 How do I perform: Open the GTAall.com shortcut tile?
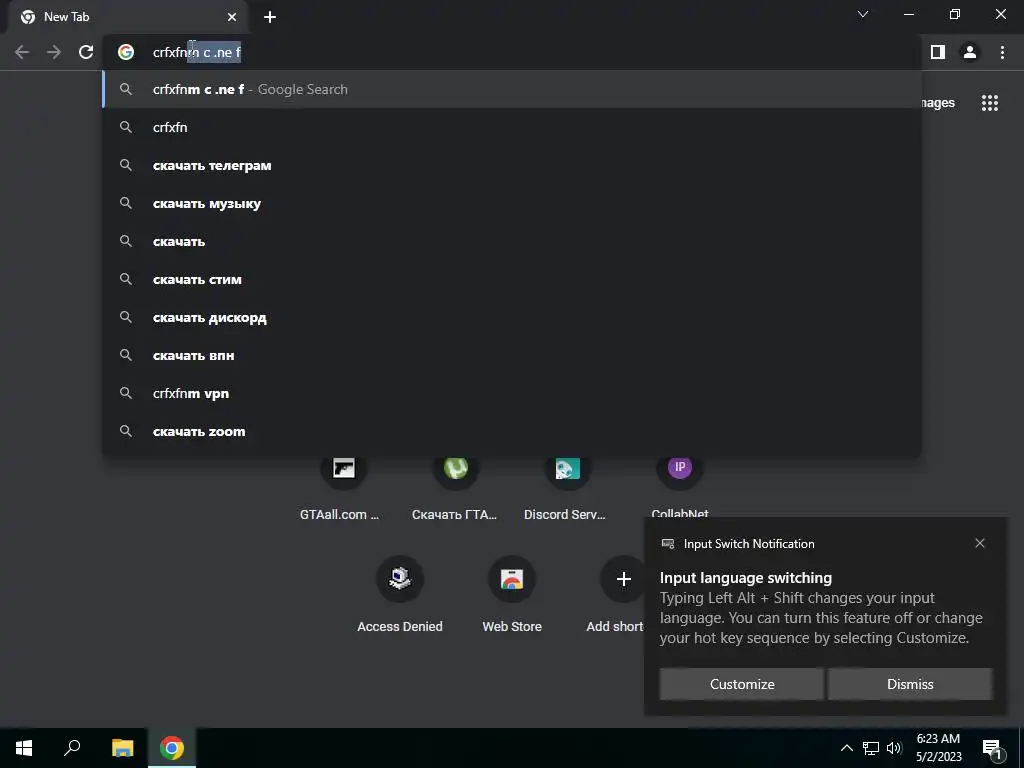[x=343, y=487]
